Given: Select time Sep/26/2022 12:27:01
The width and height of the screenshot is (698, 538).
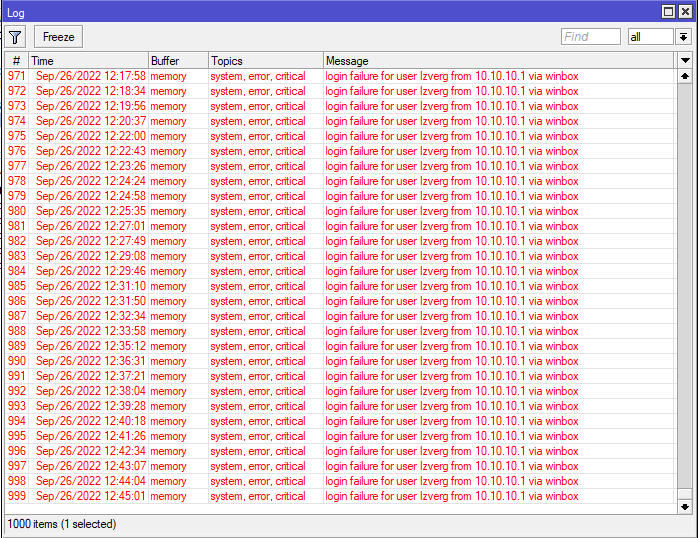Looking at the screenshot, I should pyautogui.click(x=90, y=226).
